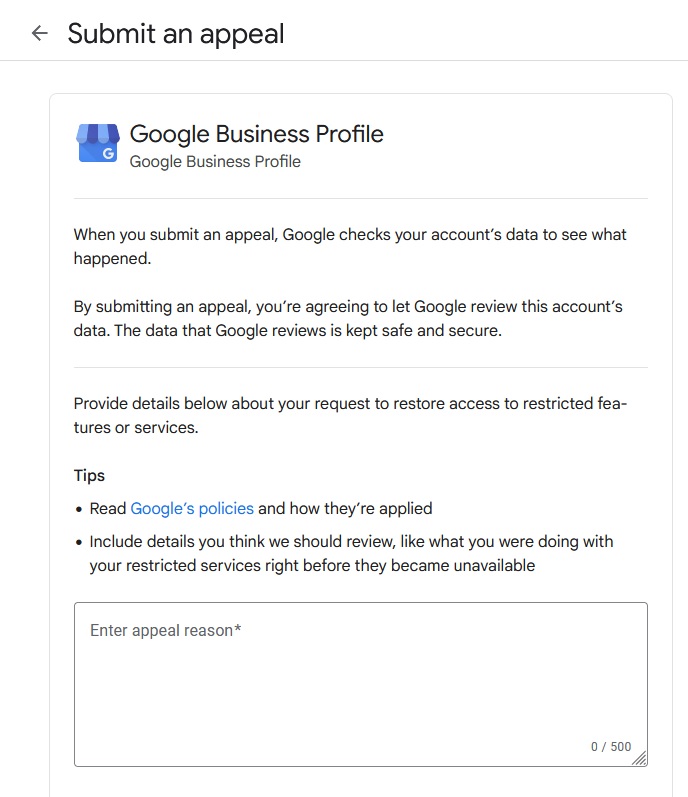The image size is (688, 797).
Task: Click the 0 / 500 character counter
Action: [x=611, y=746]
